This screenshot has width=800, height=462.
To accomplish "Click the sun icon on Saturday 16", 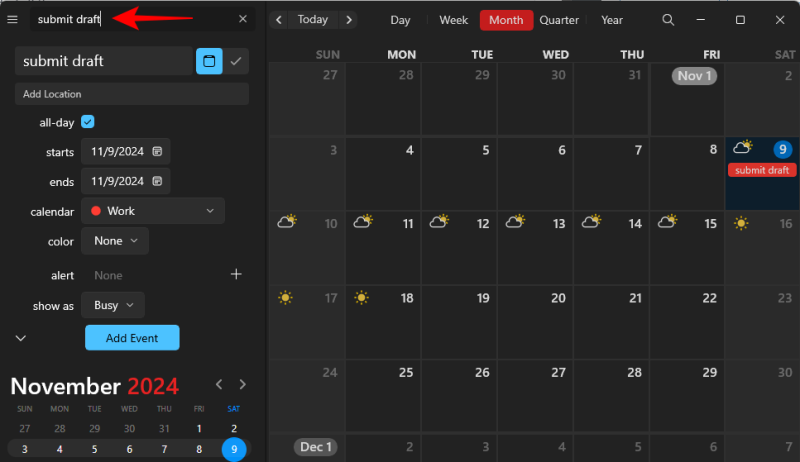I will (x=741, y=223).
